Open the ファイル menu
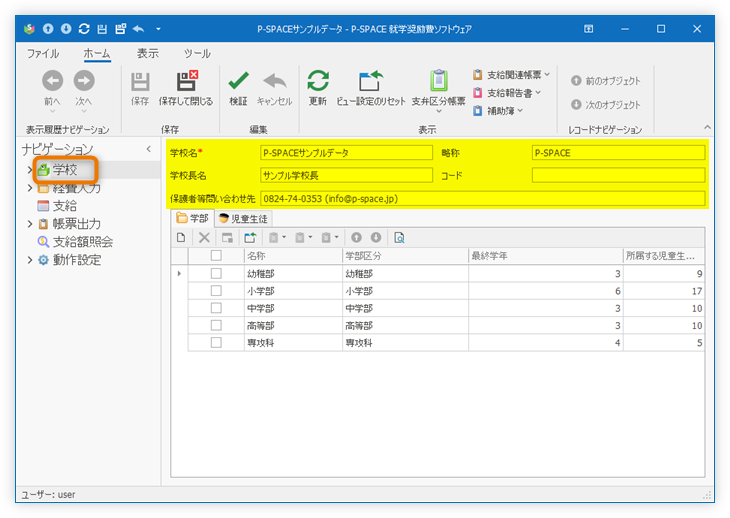The height and width of the screenshot is (518, 730). tap(43, 54)
